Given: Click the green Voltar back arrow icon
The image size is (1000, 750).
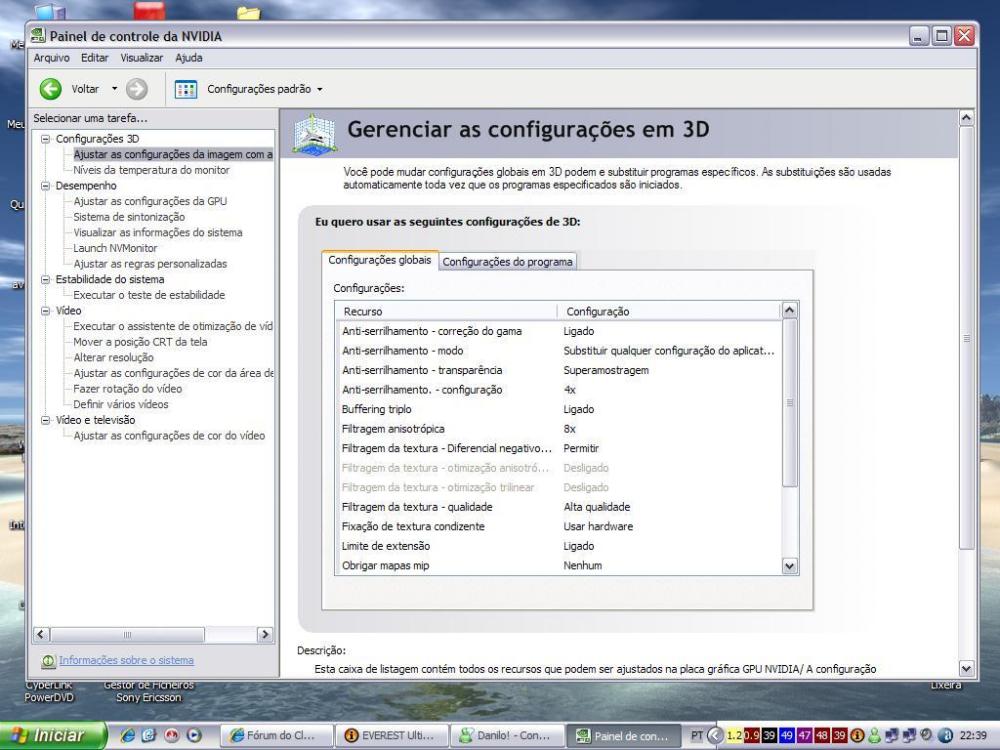Looking at the screenshot, I should click(x=52, y=89).
